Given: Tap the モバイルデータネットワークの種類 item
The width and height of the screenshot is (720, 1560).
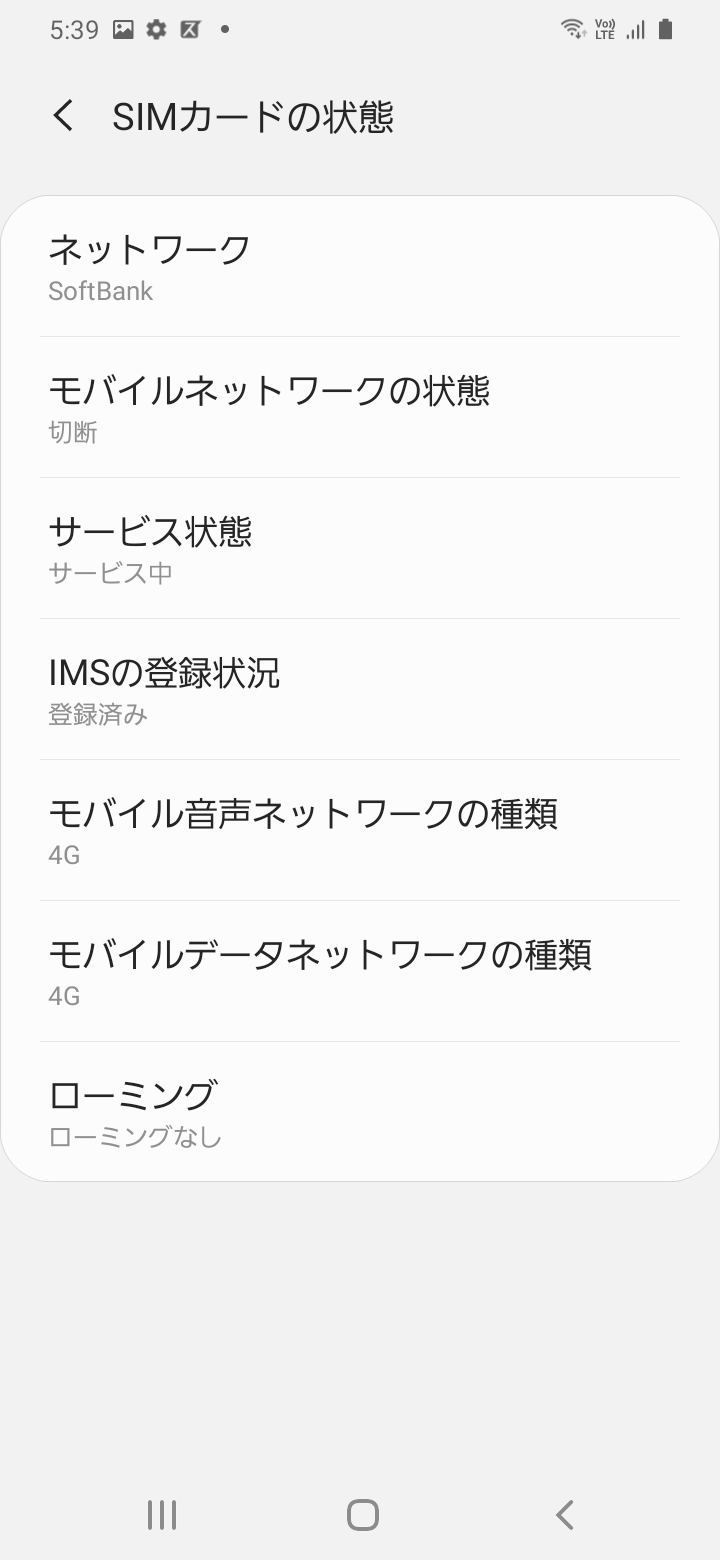Looking at the screenshot, I should tap(360, 972).
